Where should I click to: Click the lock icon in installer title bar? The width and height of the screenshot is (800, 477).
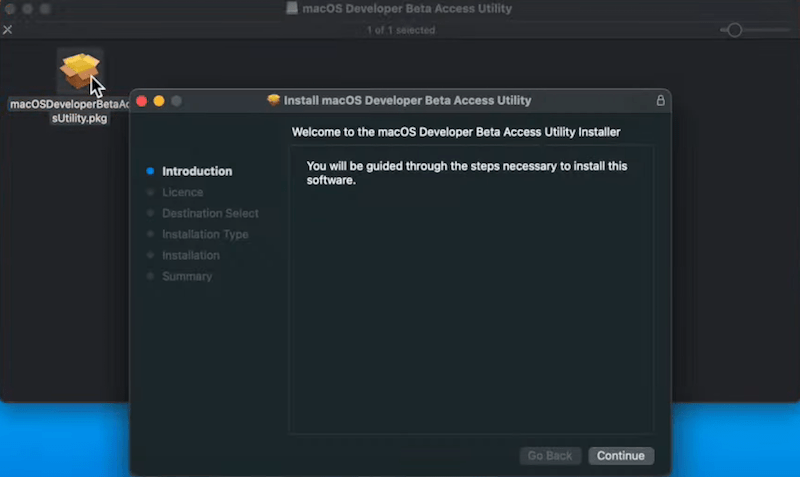(x=661, y=100)
